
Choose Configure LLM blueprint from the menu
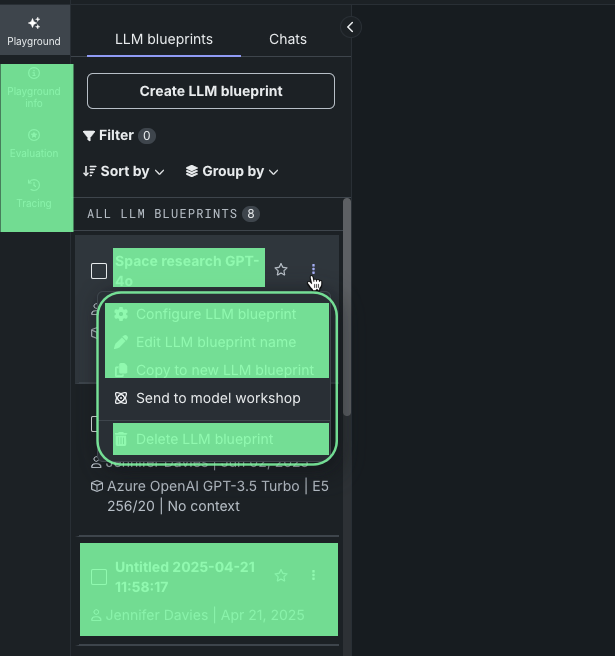(x=214, y=314)
